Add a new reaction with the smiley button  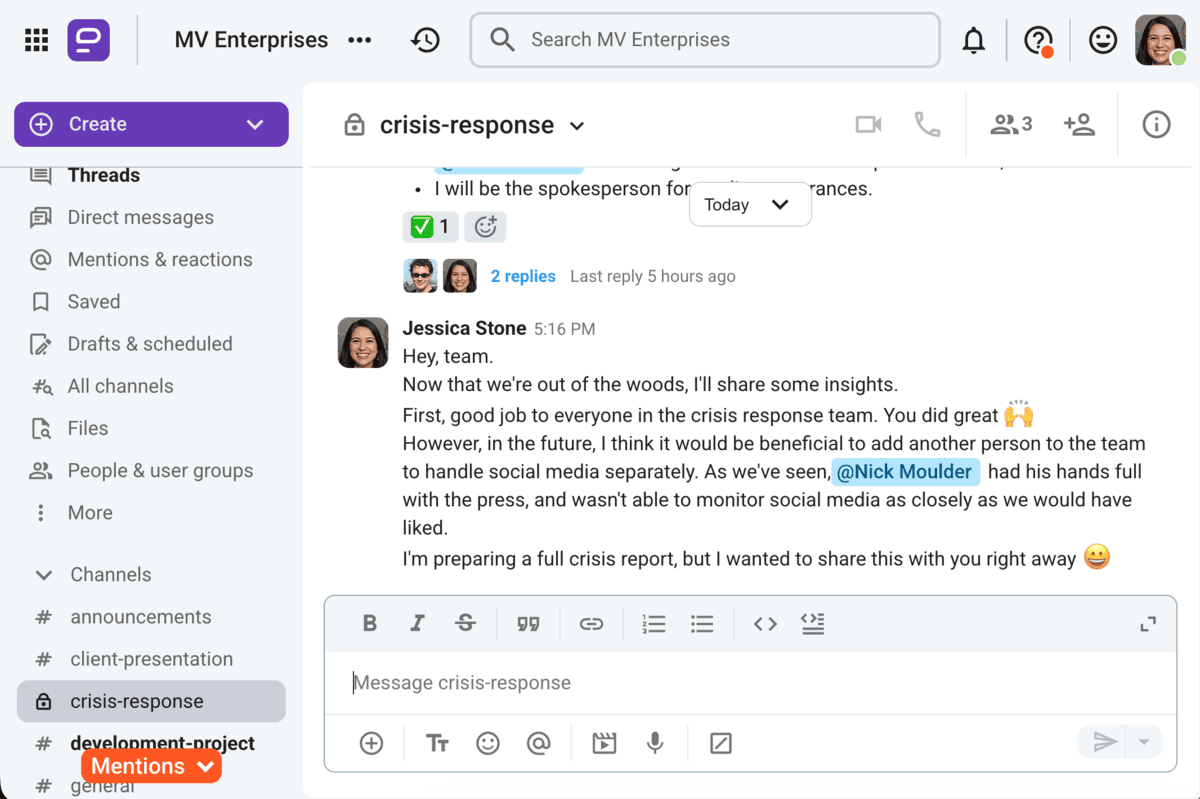click(486, 227)
